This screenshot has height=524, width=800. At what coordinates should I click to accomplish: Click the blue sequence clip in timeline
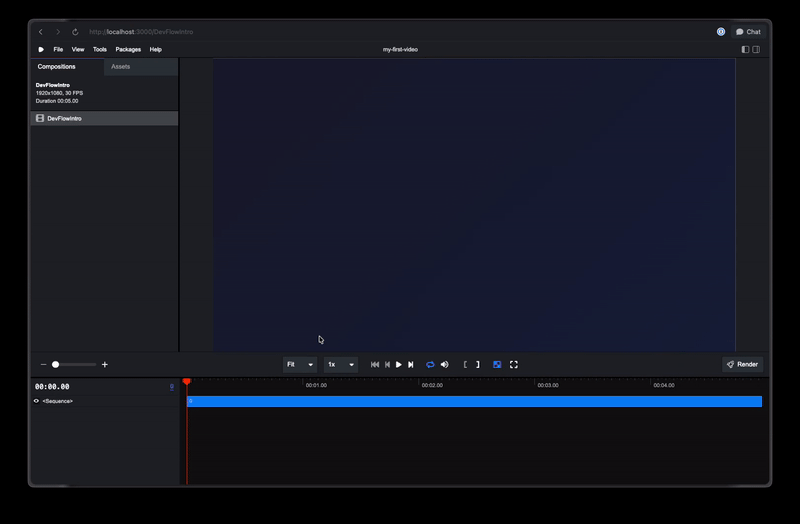[474, 402]
